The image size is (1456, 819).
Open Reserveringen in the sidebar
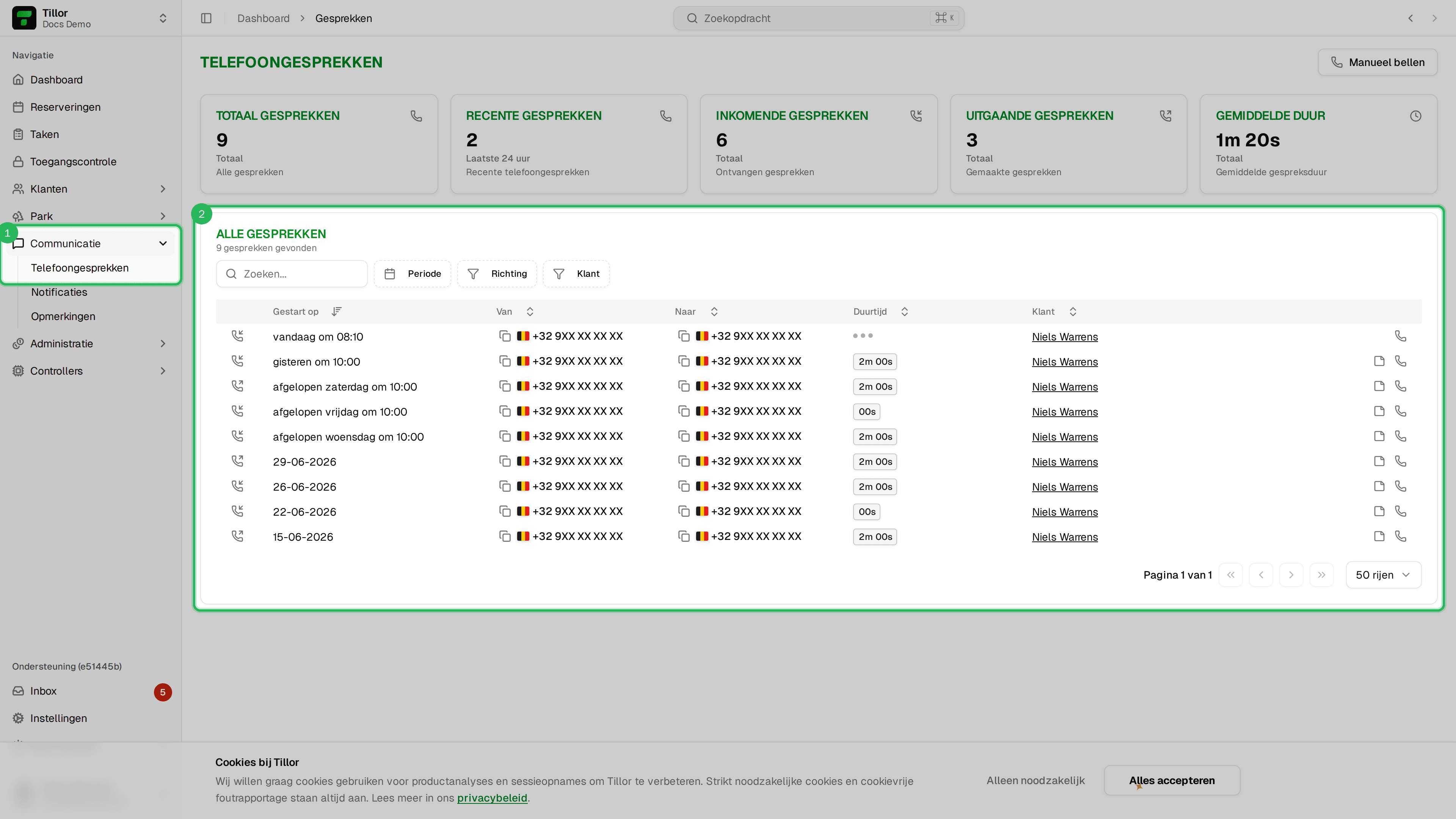[x=91, y=107]
